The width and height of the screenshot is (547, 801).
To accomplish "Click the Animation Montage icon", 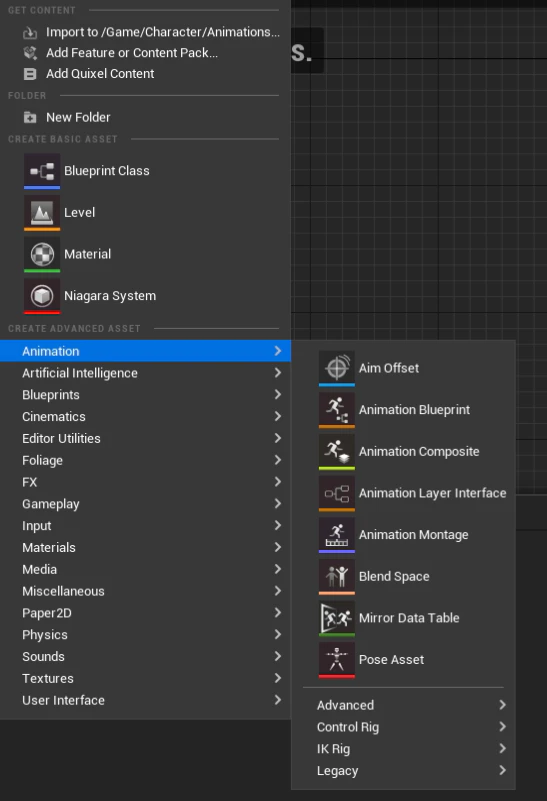I will [337, 535].
